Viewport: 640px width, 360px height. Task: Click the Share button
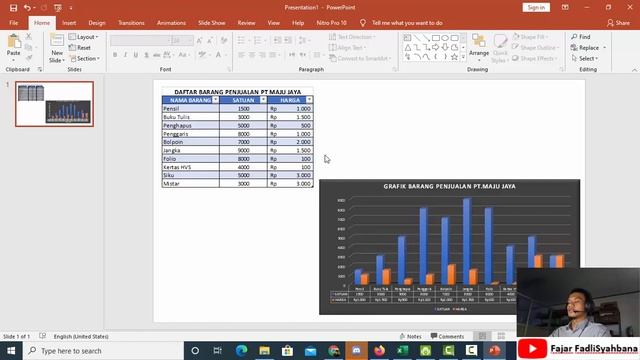(x=618, y=23)
